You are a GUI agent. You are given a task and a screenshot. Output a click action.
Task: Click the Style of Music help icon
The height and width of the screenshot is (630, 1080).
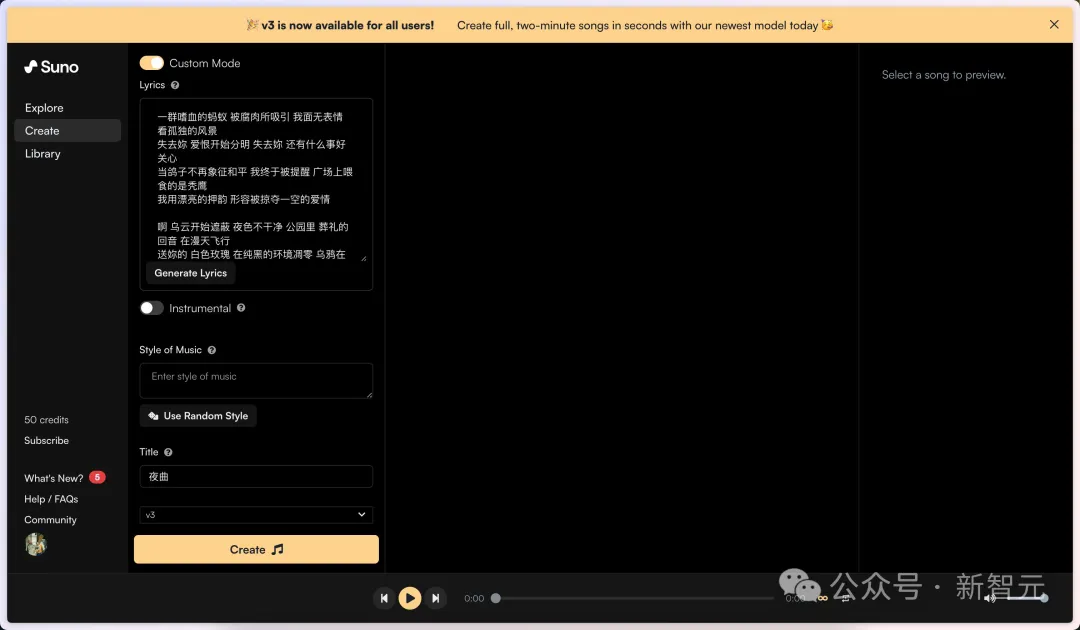(x=212, y=350)
